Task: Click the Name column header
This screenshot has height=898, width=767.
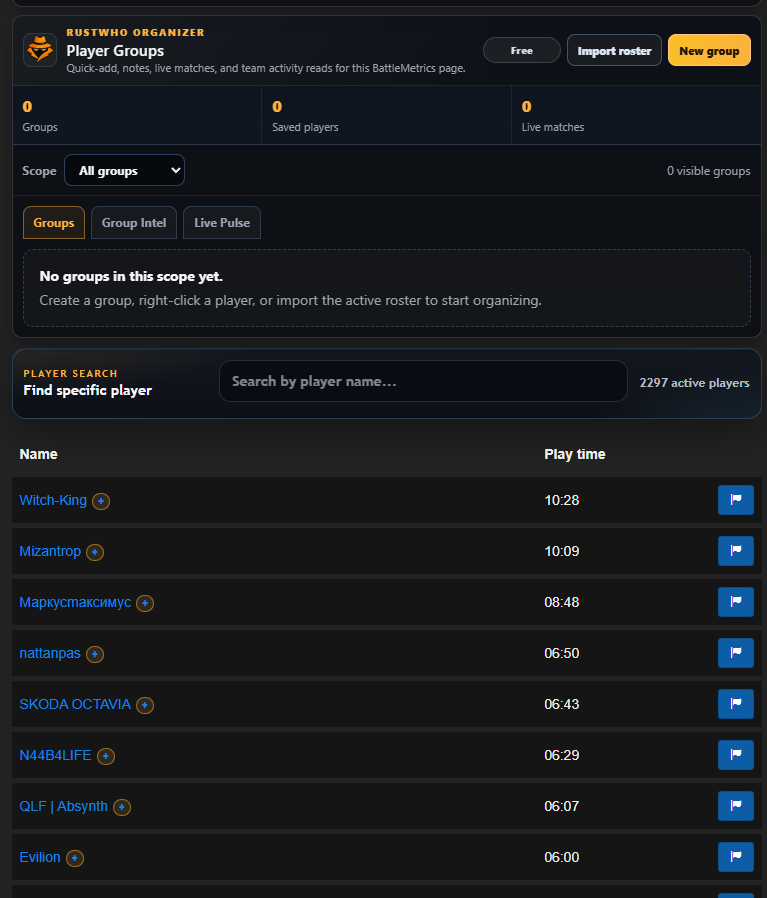Action: click(38, 454)
